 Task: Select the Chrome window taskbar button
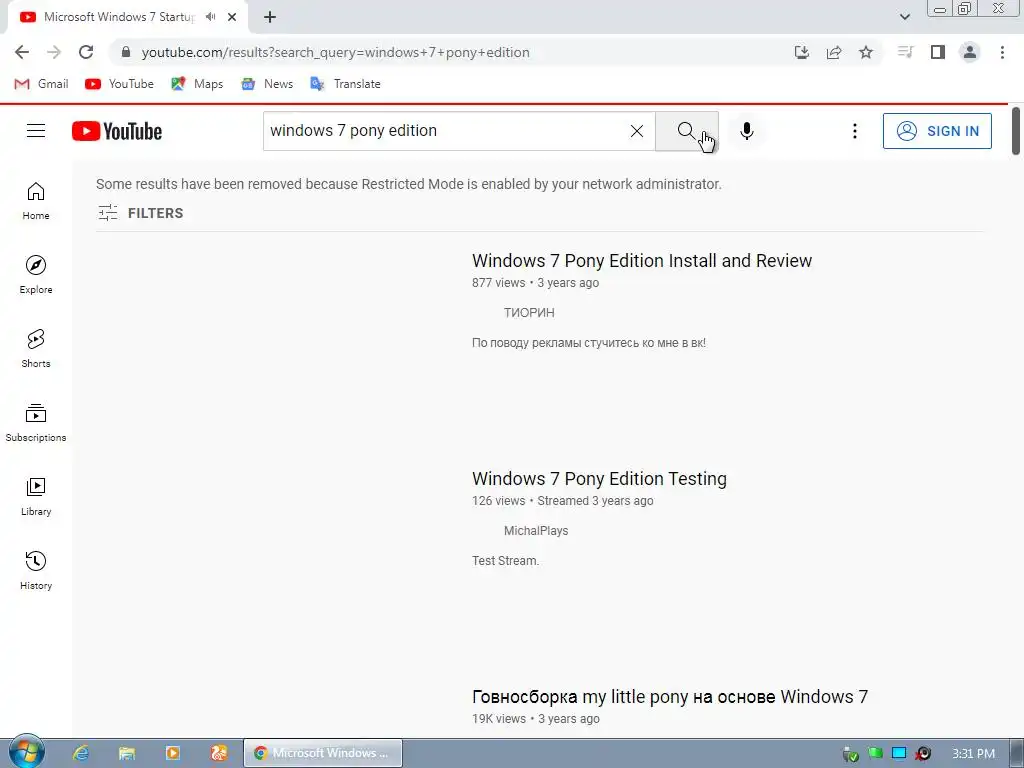[323, 753]
